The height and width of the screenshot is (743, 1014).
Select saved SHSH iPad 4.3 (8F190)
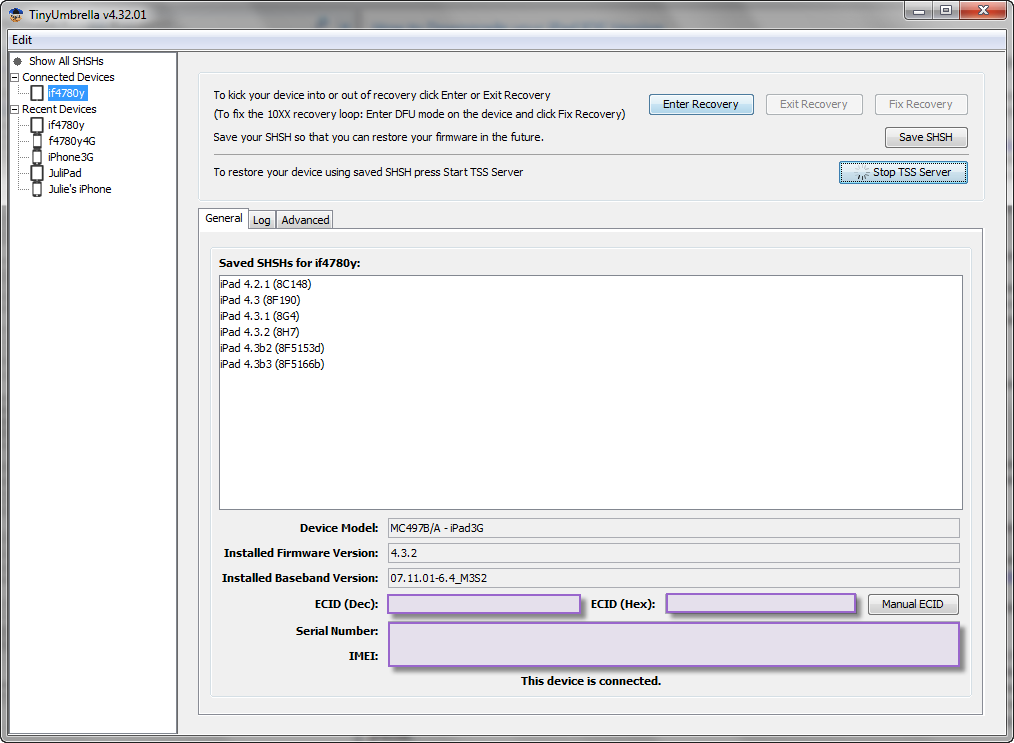(260, 300)
